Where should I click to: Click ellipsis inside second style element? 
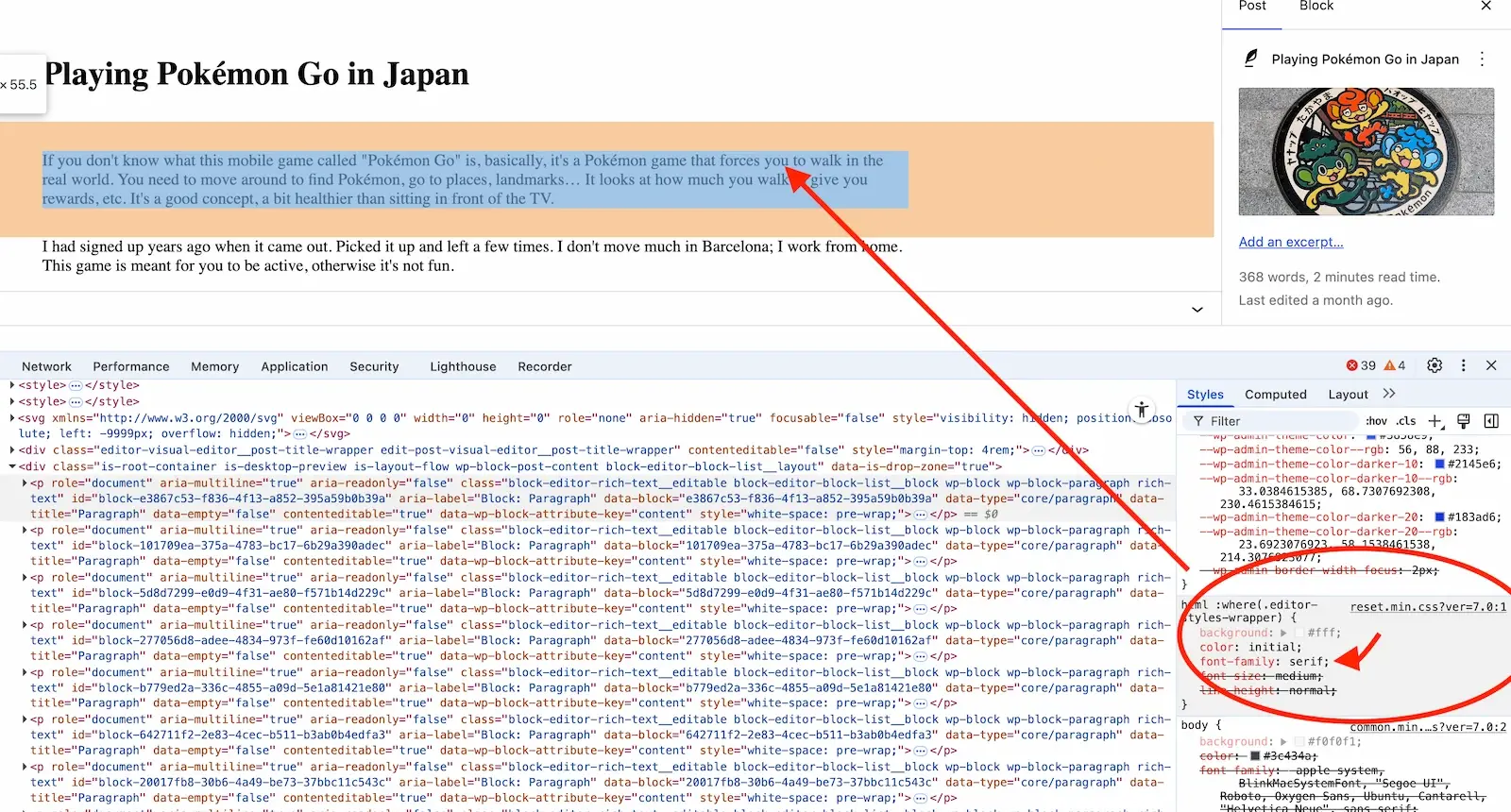pos(76,401)
